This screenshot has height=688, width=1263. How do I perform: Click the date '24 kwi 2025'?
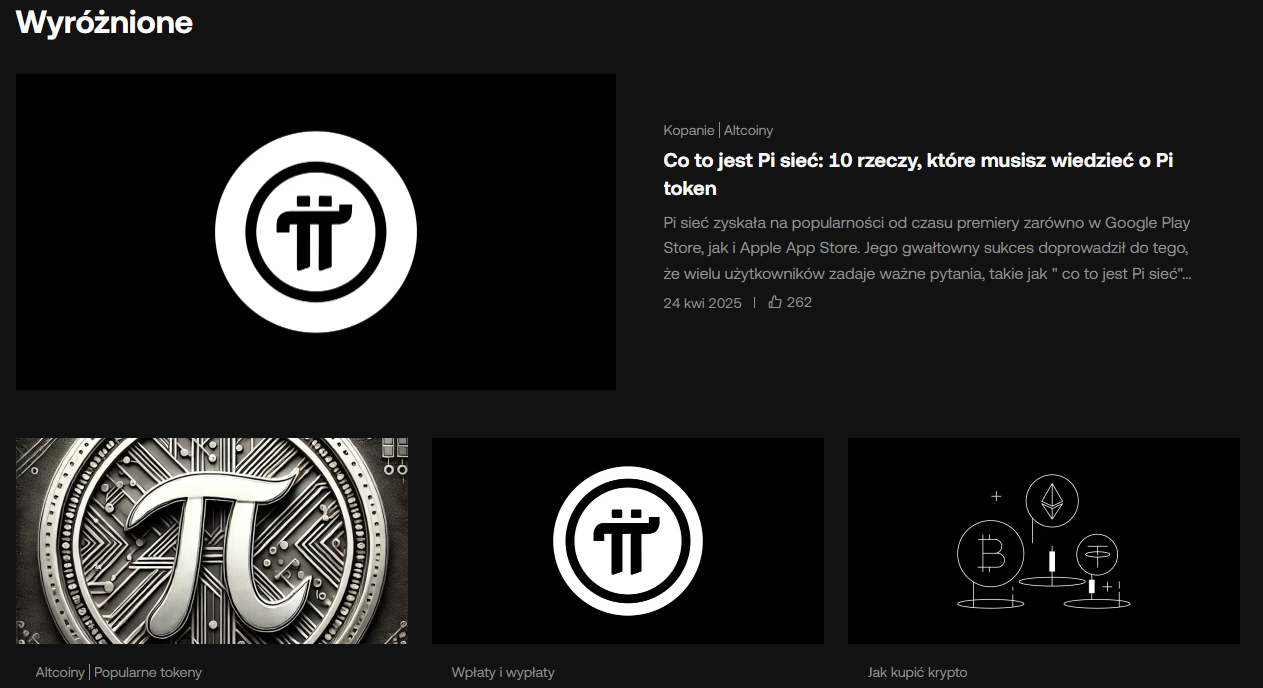pyautogui.click(x=703, y=302)
